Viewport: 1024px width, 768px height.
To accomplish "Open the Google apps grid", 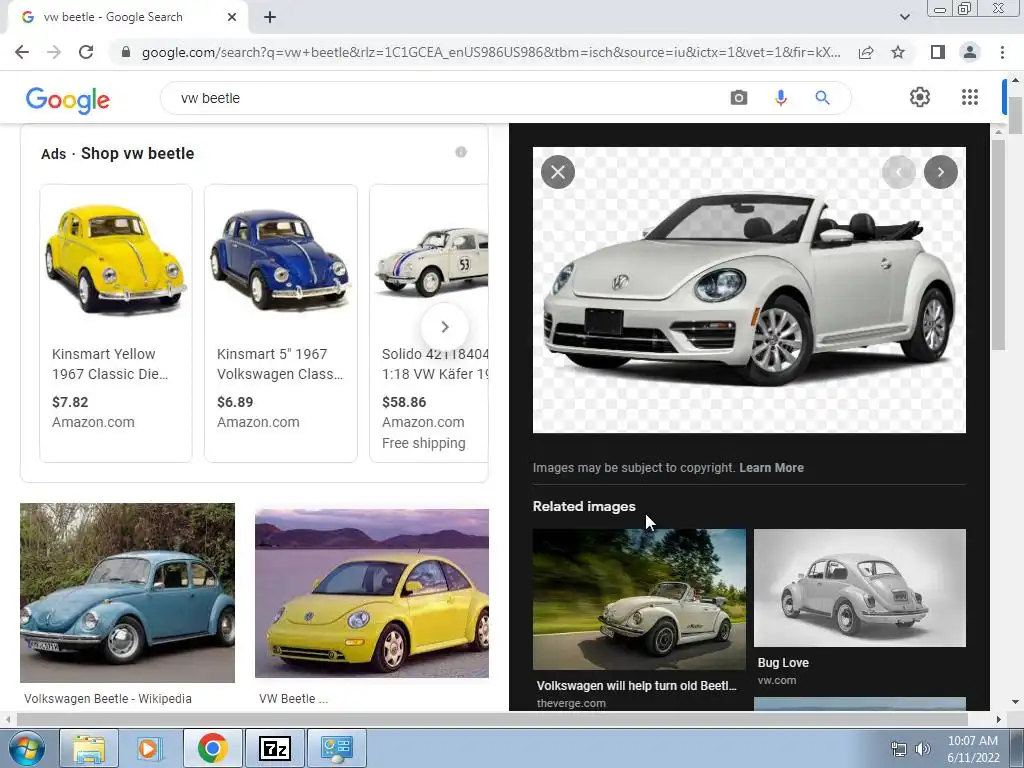I will pyautogui.click(x=970, y=97).
